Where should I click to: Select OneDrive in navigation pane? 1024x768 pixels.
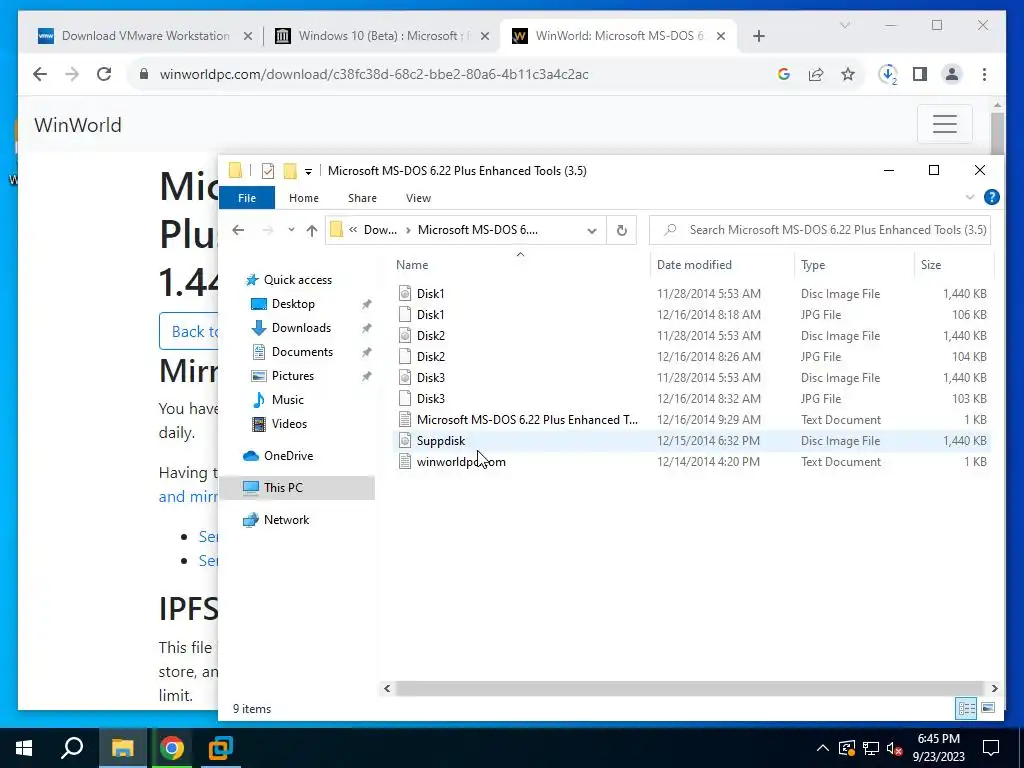pyautogui.click(x=288, y=456)
